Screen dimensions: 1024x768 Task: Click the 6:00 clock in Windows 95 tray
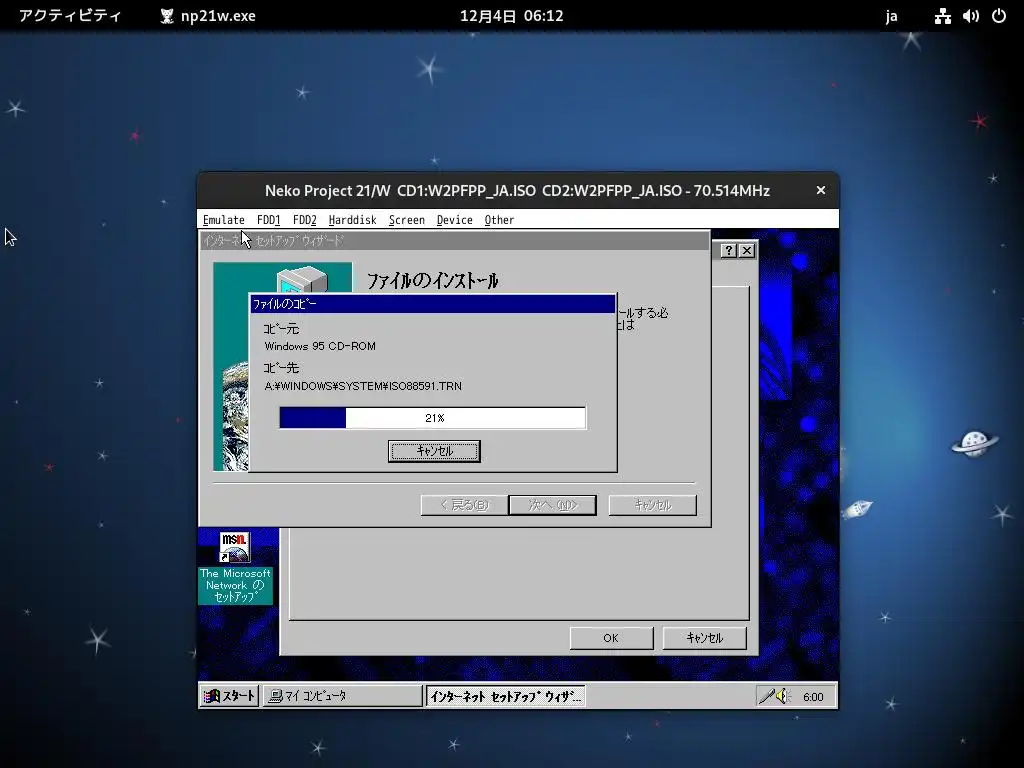pyautogui.click(x=813, y=697)
